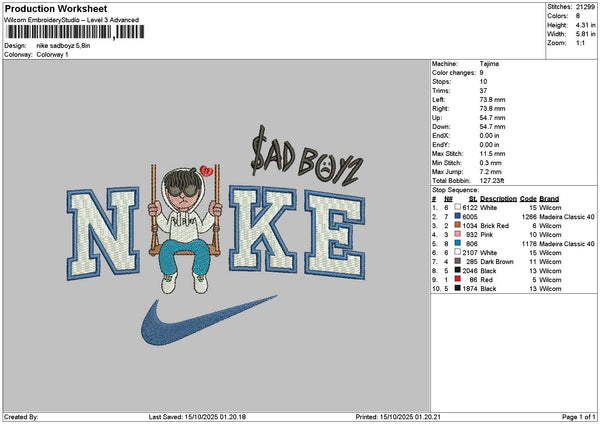Click the Stop Sequence heading
This screenshot has height=424, width=600.
(455, 190)
